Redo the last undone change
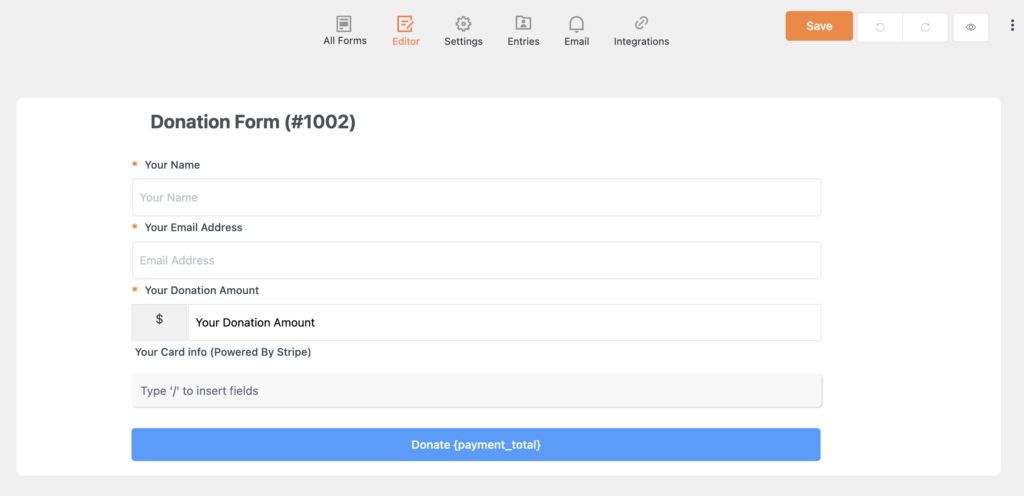The width and height of the screenshot is (1024, 496). 925,27
